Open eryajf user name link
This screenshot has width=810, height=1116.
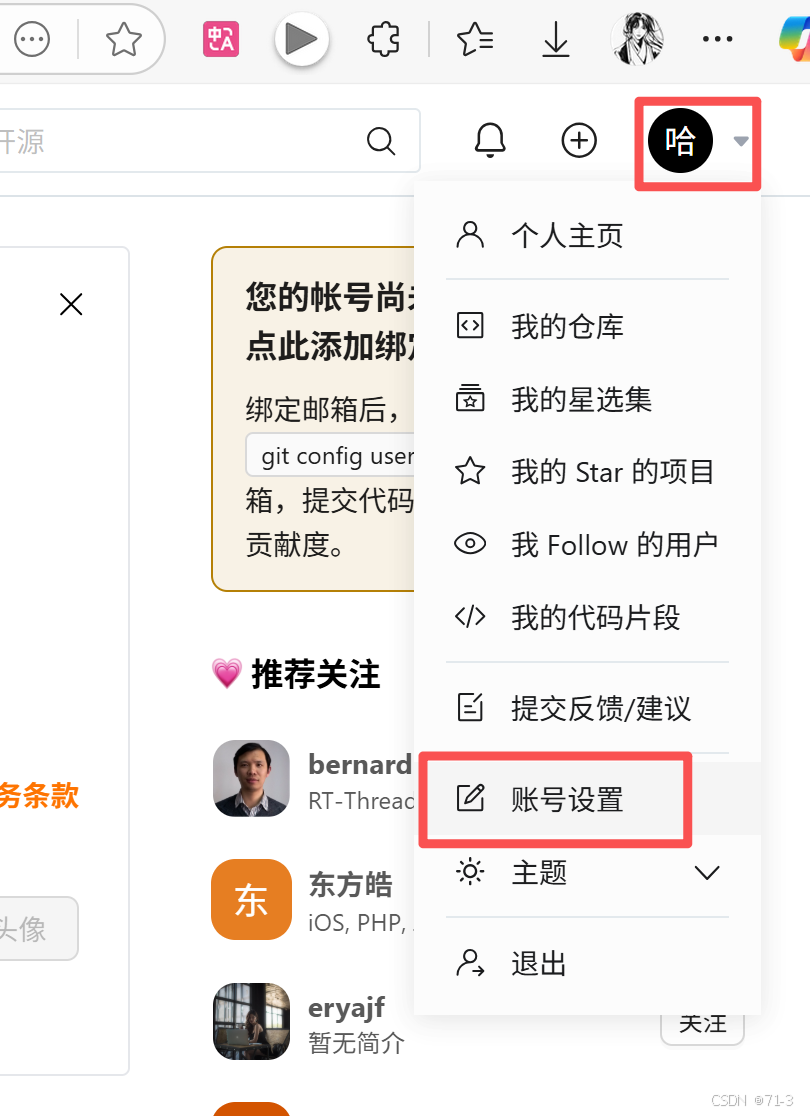click(347, 1008)
